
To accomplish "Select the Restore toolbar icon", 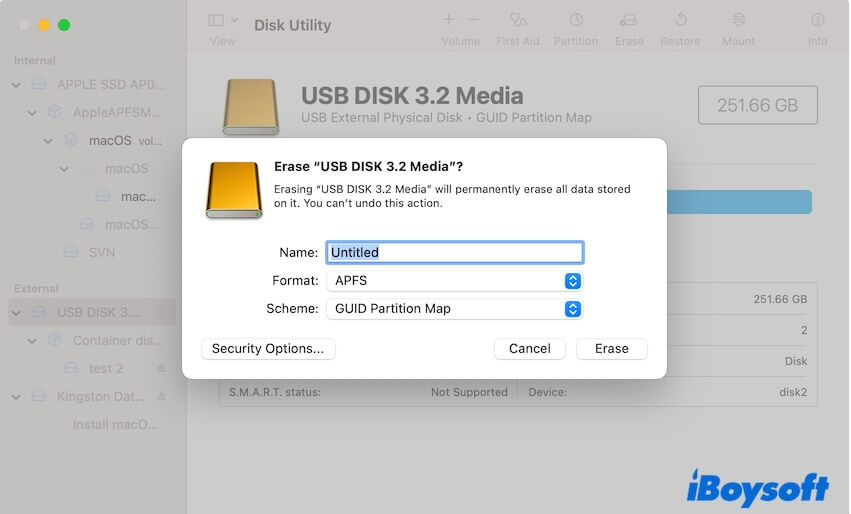I will click(x=680, y=20).
